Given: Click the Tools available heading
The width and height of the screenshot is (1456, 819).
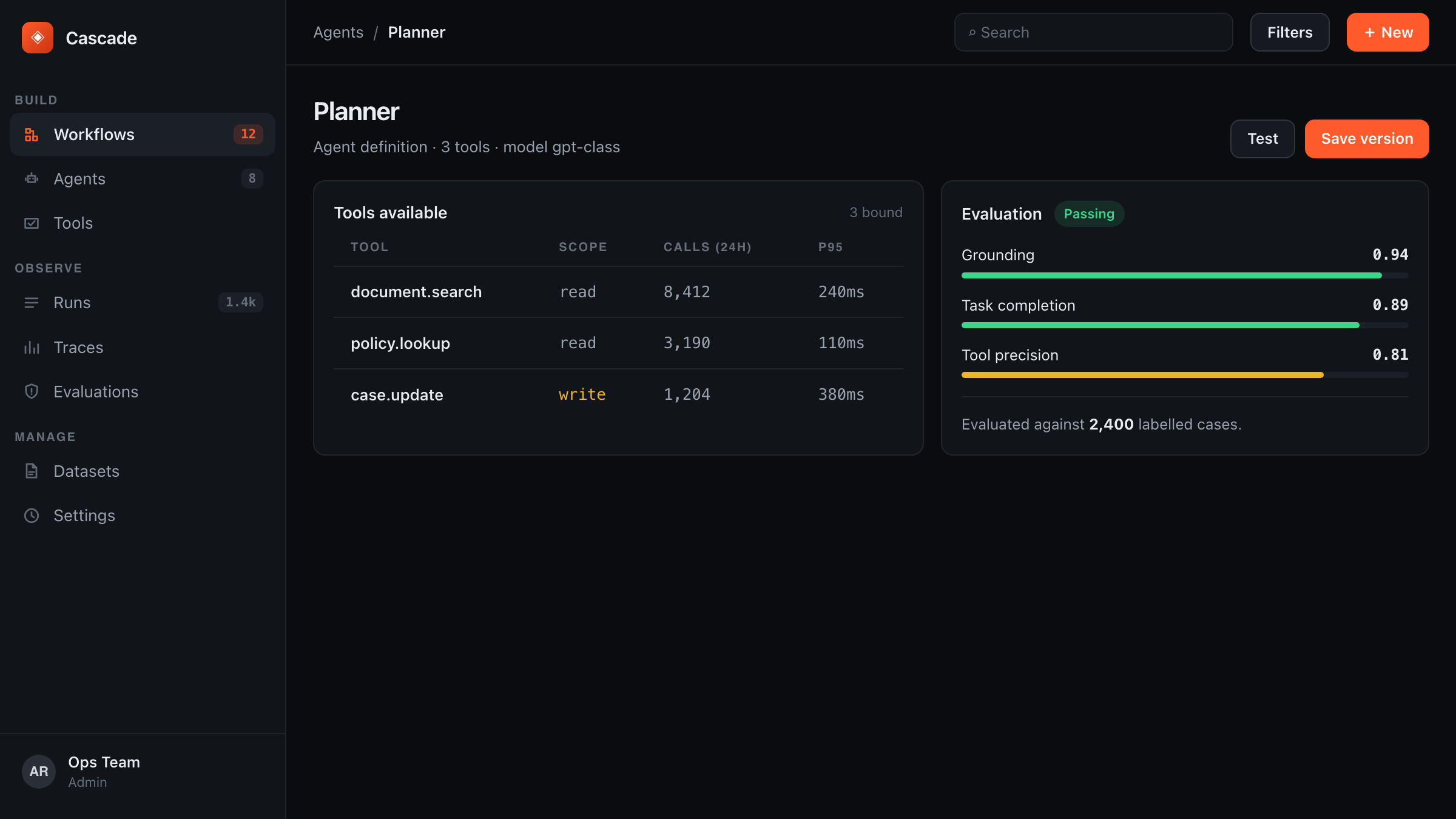Looking at the screenshot, I should (x=391, y=213).
